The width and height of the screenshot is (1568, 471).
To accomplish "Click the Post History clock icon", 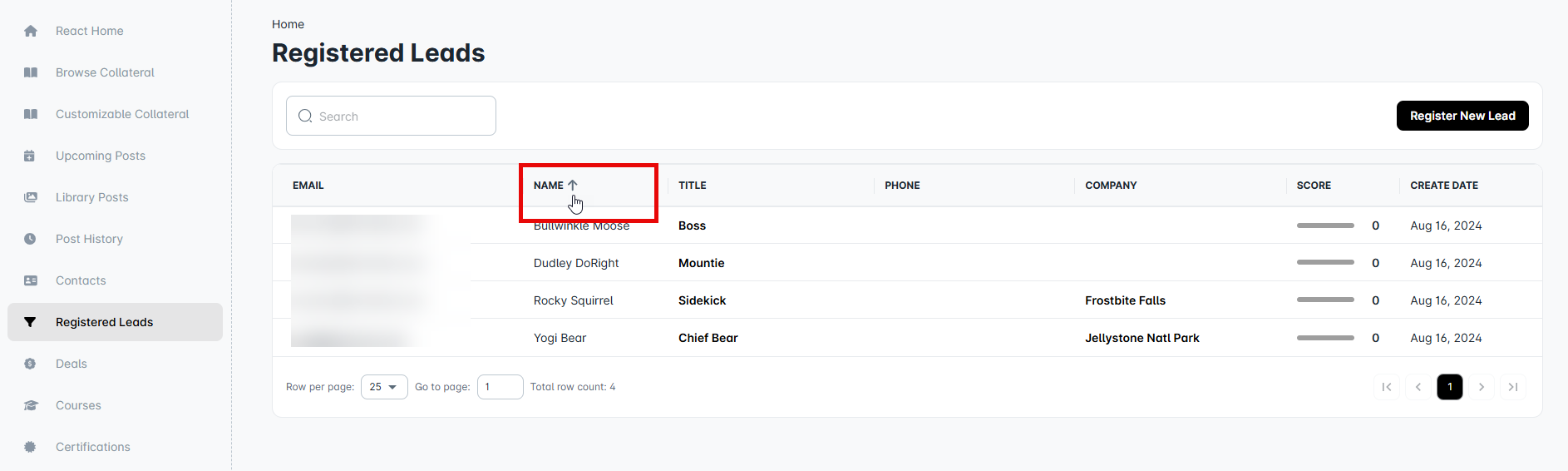I will point(30,239).
